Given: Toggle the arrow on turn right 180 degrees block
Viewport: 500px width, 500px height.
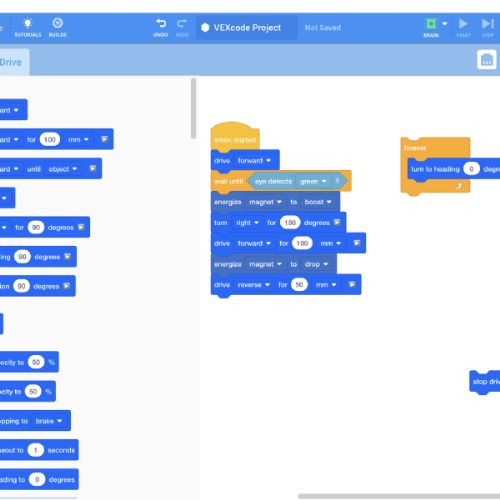Looking at the screenshot, I should (337, 222).
